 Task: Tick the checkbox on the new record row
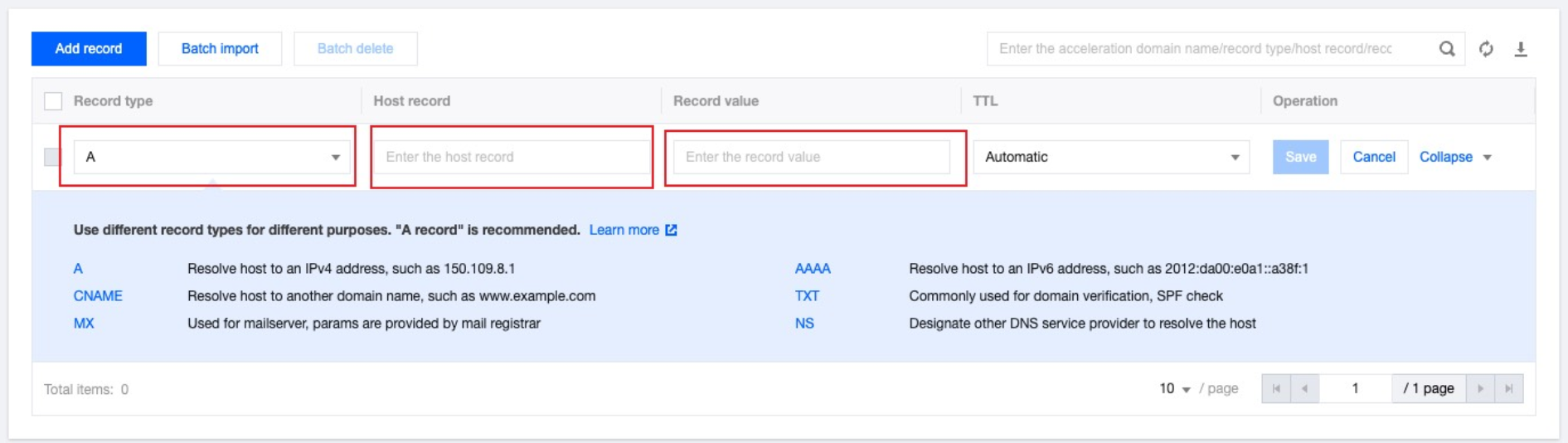(x=51, y=157)
